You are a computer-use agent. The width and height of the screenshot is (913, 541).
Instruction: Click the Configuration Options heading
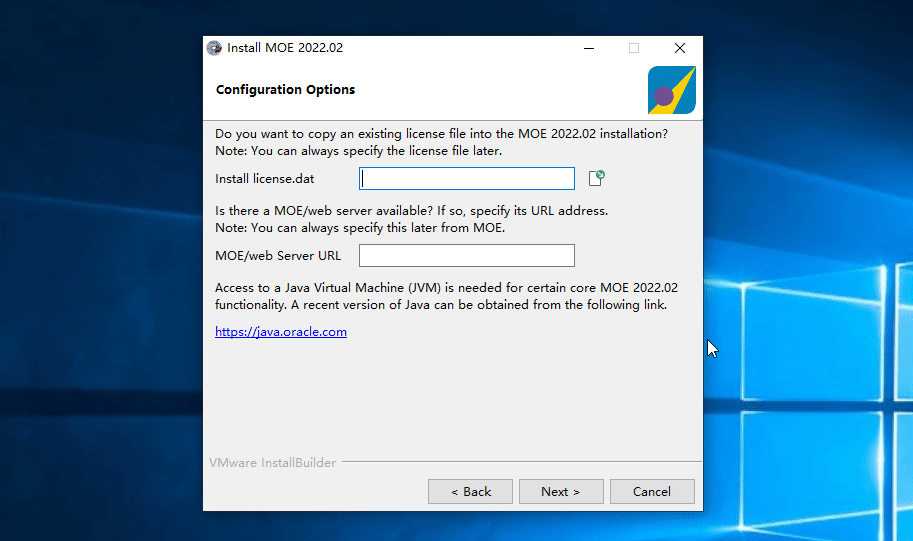[x=285, y=90]
